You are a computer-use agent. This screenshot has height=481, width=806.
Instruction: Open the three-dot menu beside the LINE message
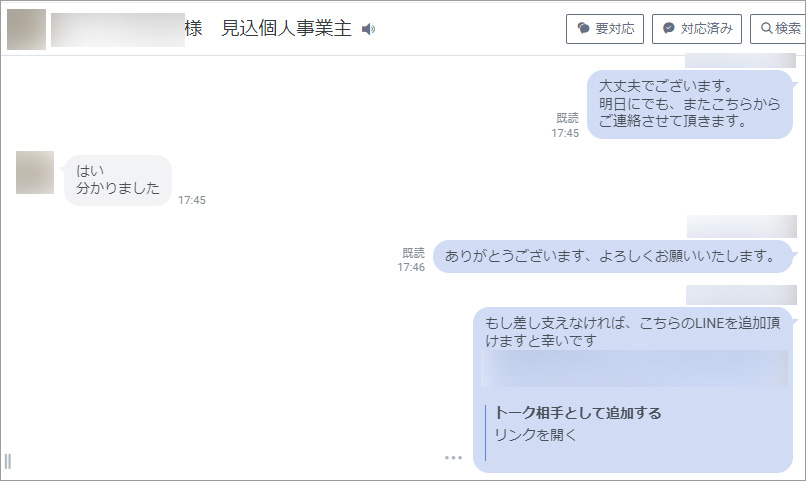click(453, 458)
